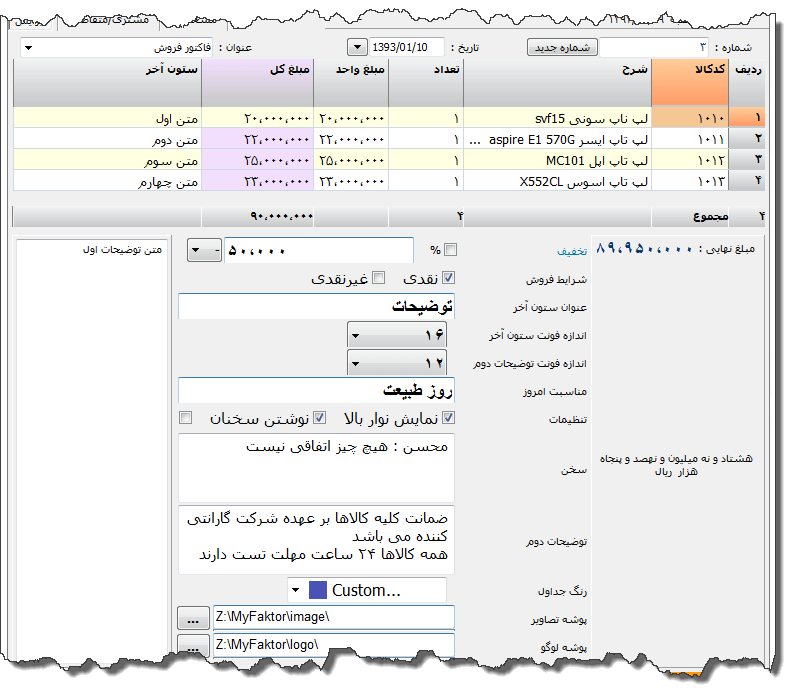Click the تخفیف (discount) link
Viewport: 792px width, 695px height.
click(572, 252)
